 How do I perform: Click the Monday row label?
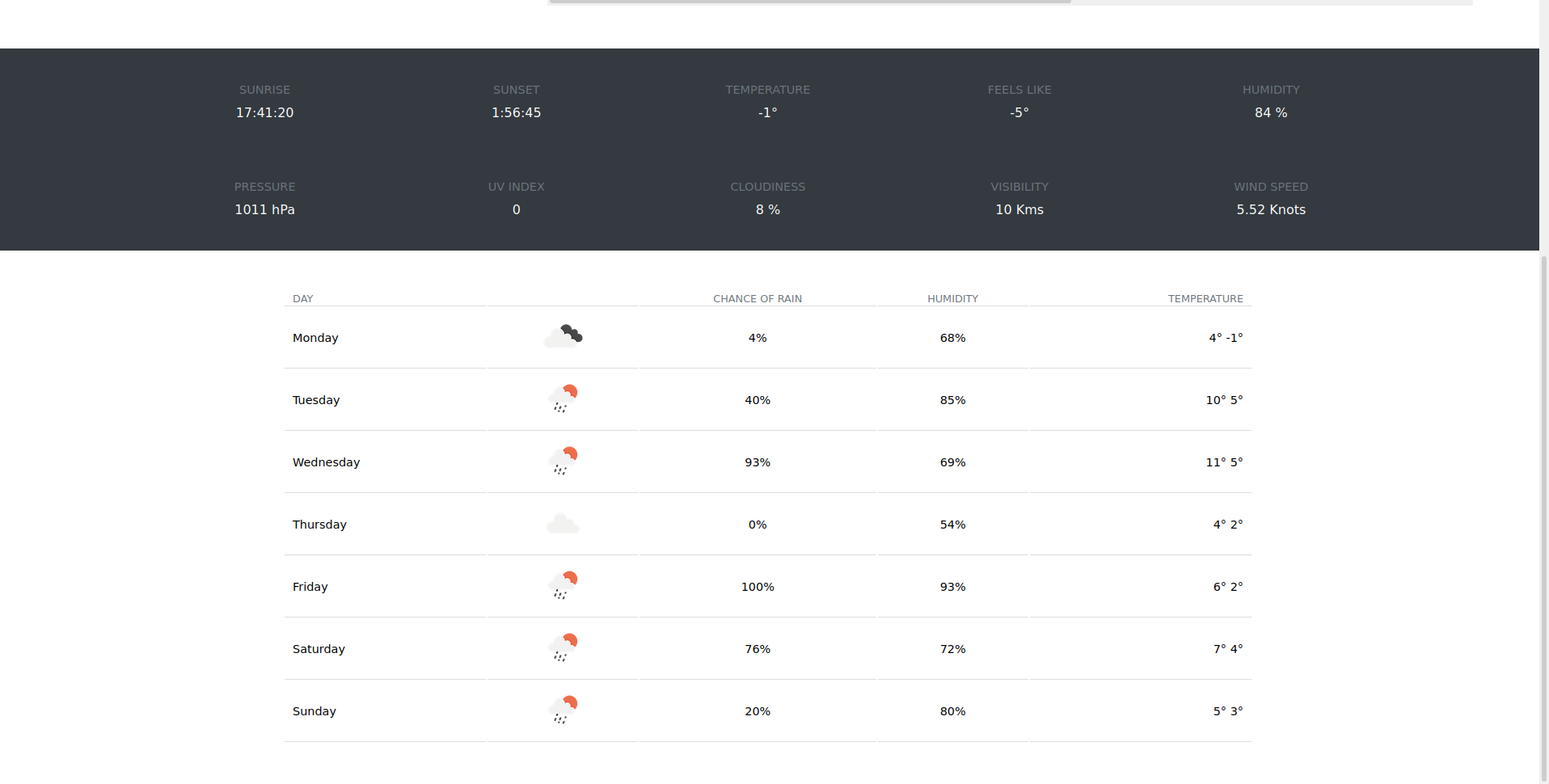pyautogui.click(x=315, y=338)
